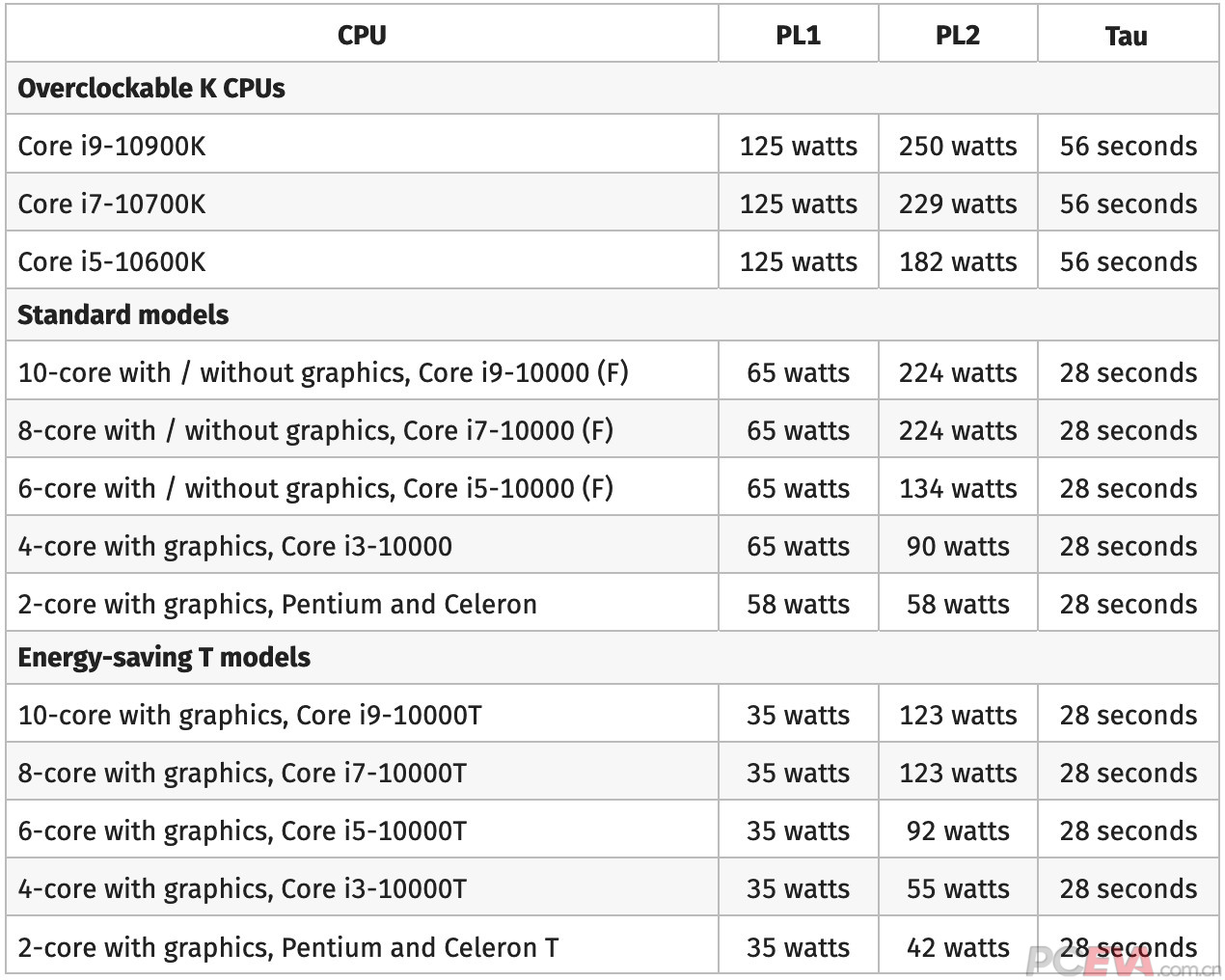Viewport: 1225px width, 980px height.
Task: Select the Standard models section heading
Action: pos(123,315)
